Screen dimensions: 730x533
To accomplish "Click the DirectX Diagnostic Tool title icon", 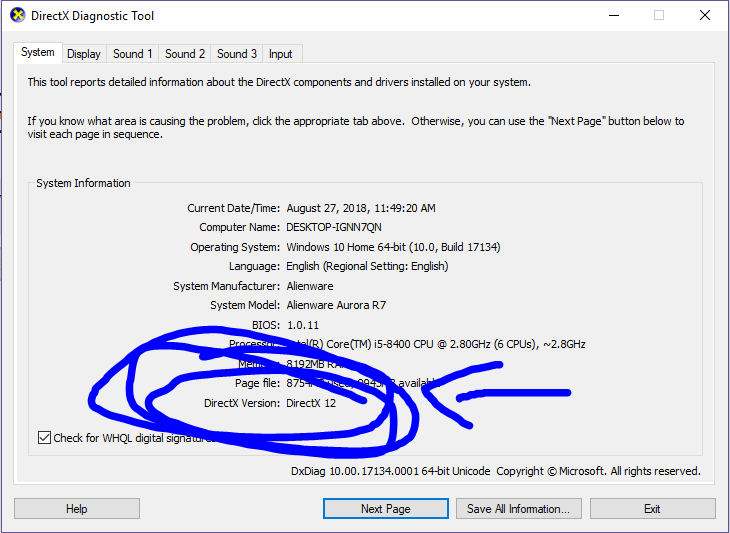I will click(x=18, y=15).
